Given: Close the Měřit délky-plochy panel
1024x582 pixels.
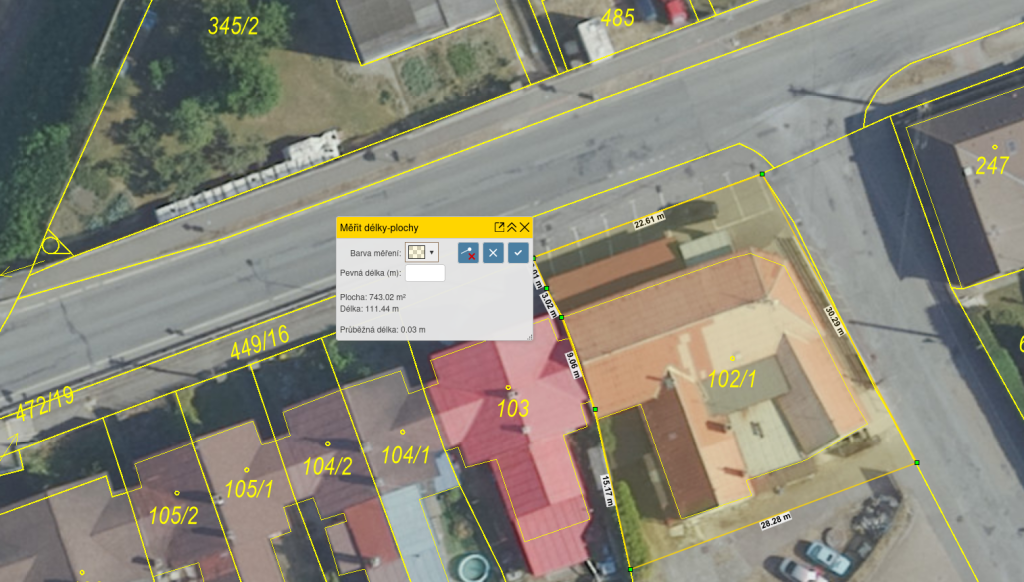Looking at the screenshot, I should (524, 227).
